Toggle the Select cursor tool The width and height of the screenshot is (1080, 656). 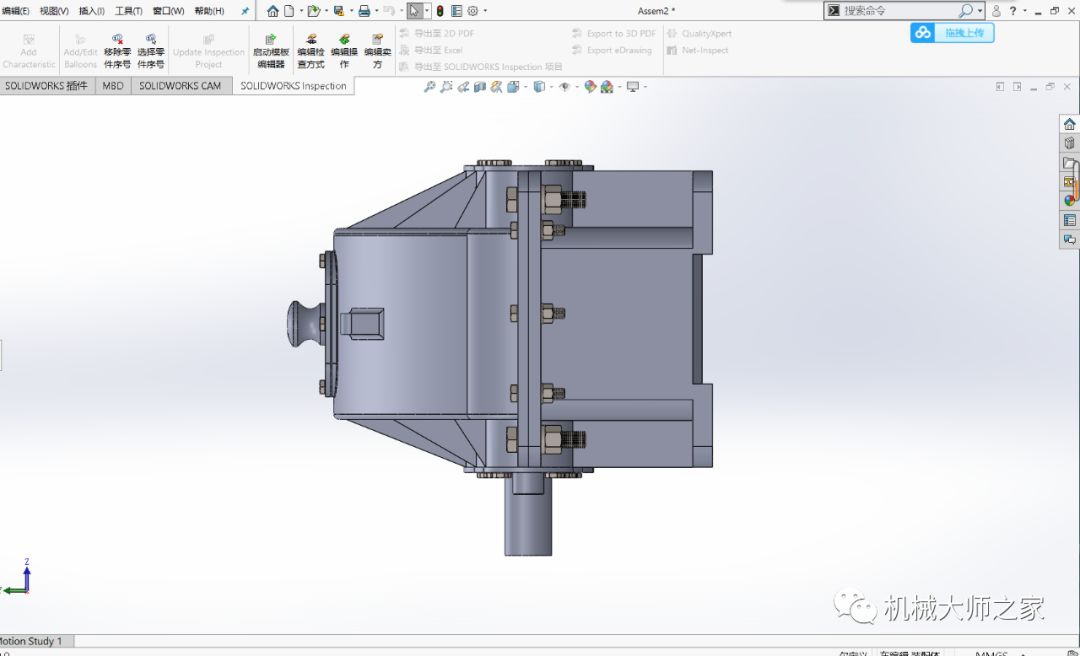tap(414, 11)
